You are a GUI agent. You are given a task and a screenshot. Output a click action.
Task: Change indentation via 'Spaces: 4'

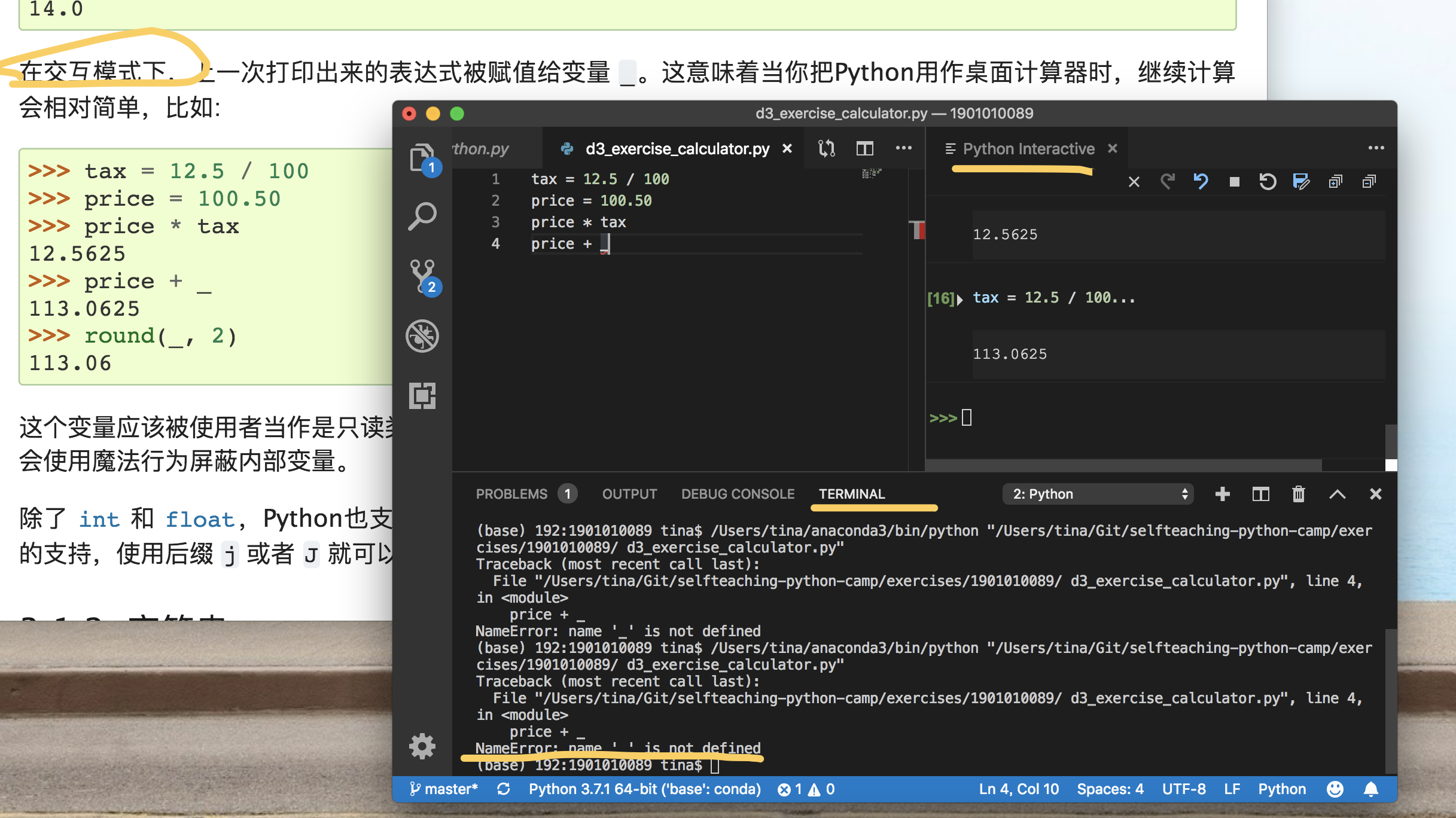[1110, 789]
